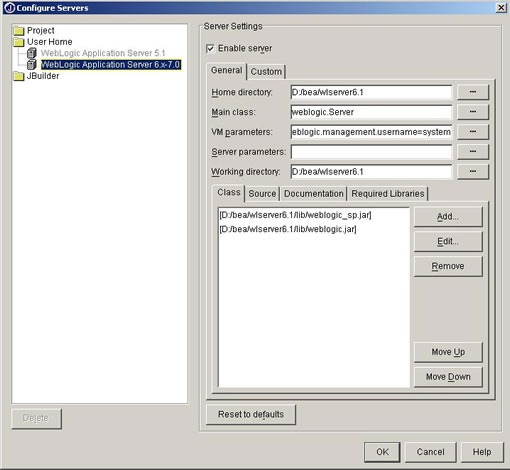The width and height of the screenshot is (510, 470).
Task: Open the Required Libraries tab
Action: 388,194
